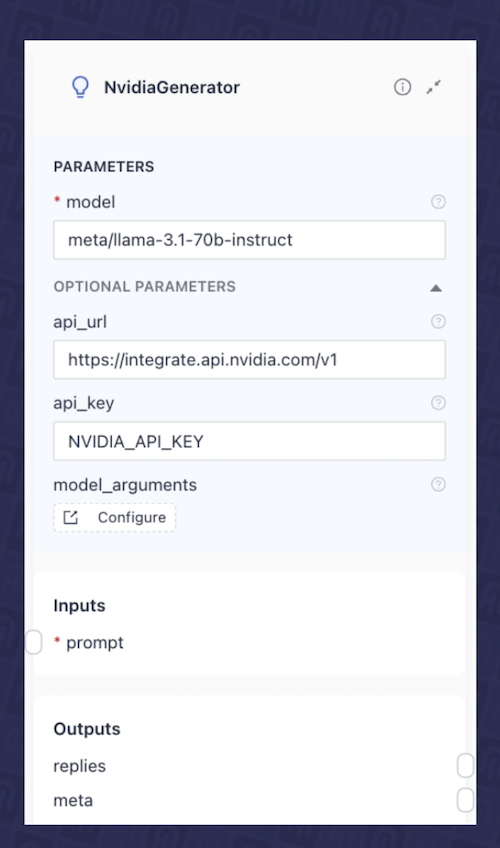Collapse the node with the arrows icon
Image resolution: width=500 pixels, height=848 pixels.
click(434, 87)
